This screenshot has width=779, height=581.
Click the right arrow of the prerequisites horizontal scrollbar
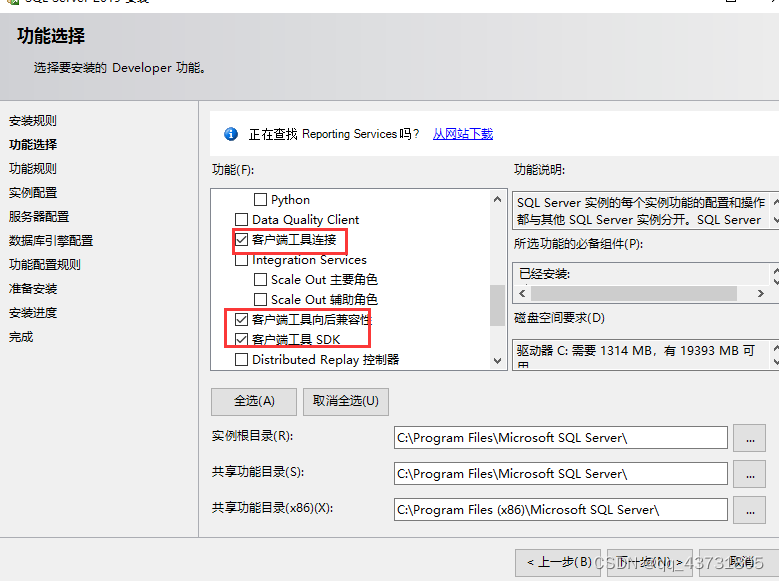[761, 293]
